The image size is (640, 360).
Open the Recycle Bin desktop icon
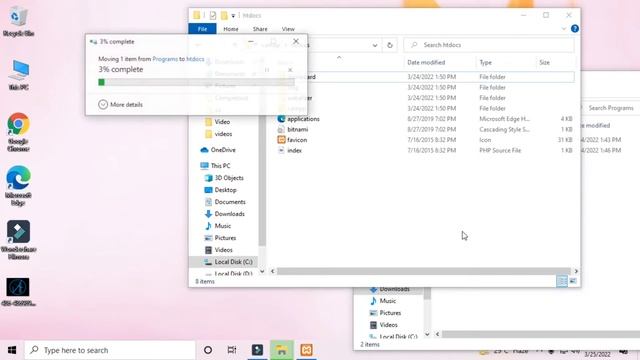pos(18,21)
